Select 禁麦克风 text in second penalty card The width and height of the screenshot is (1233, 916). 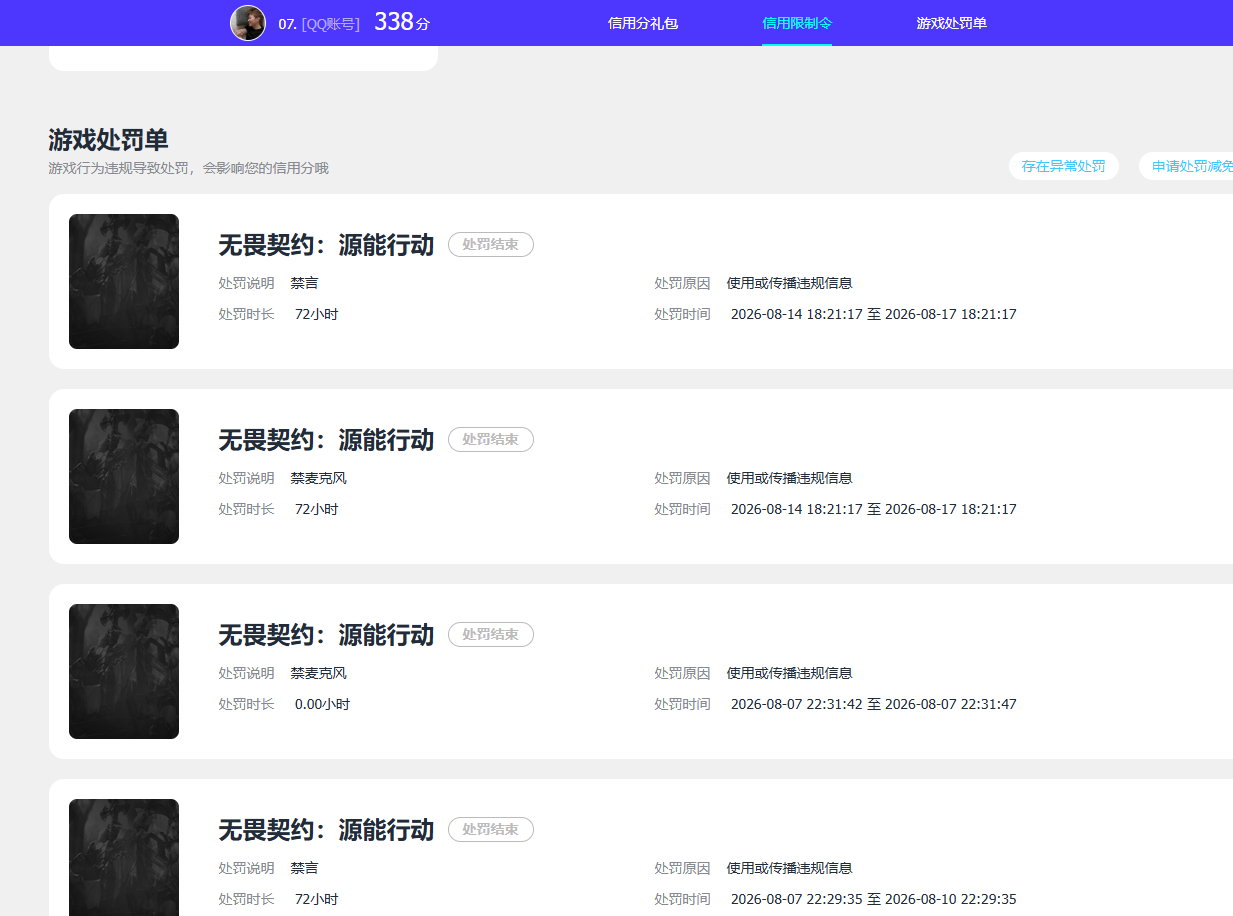(319, 478)
